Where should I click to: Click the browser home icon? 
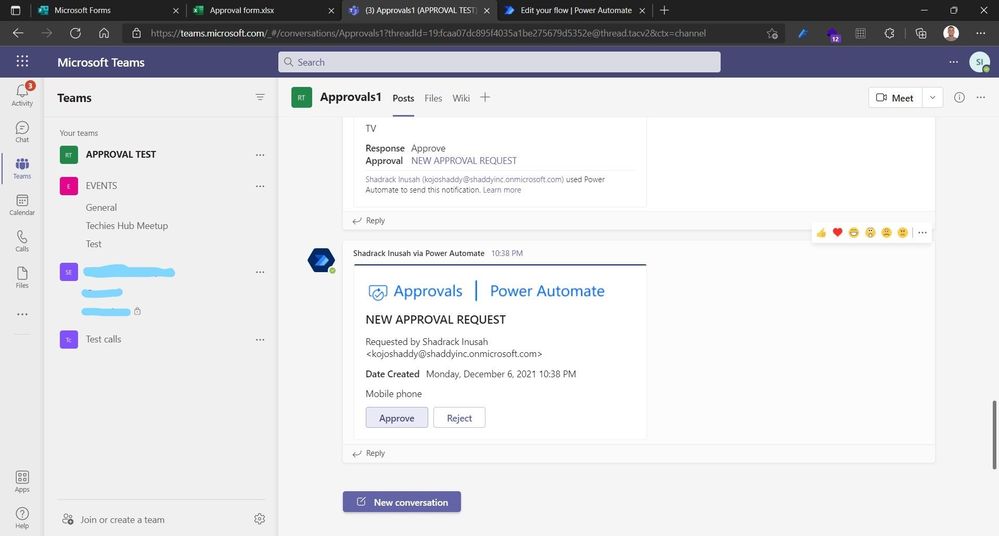pos(104,33)
